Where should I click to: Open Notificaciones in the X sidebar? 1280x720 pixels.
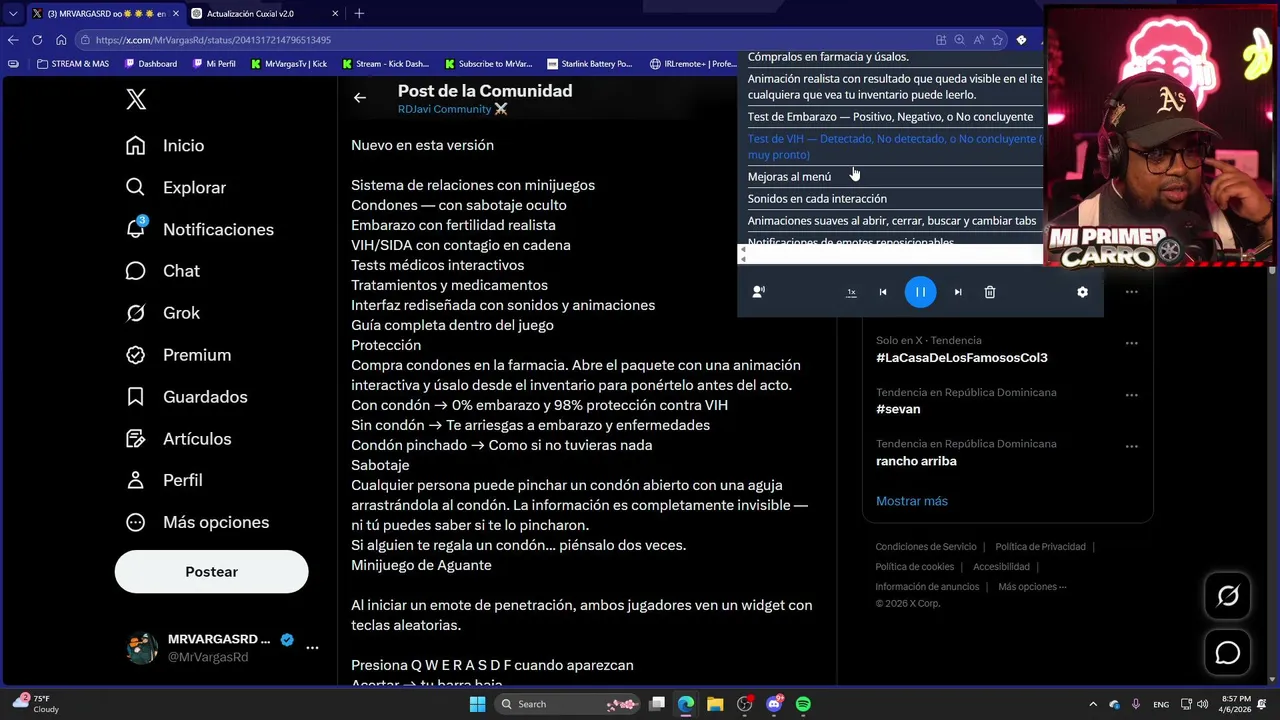click(199, 230)
